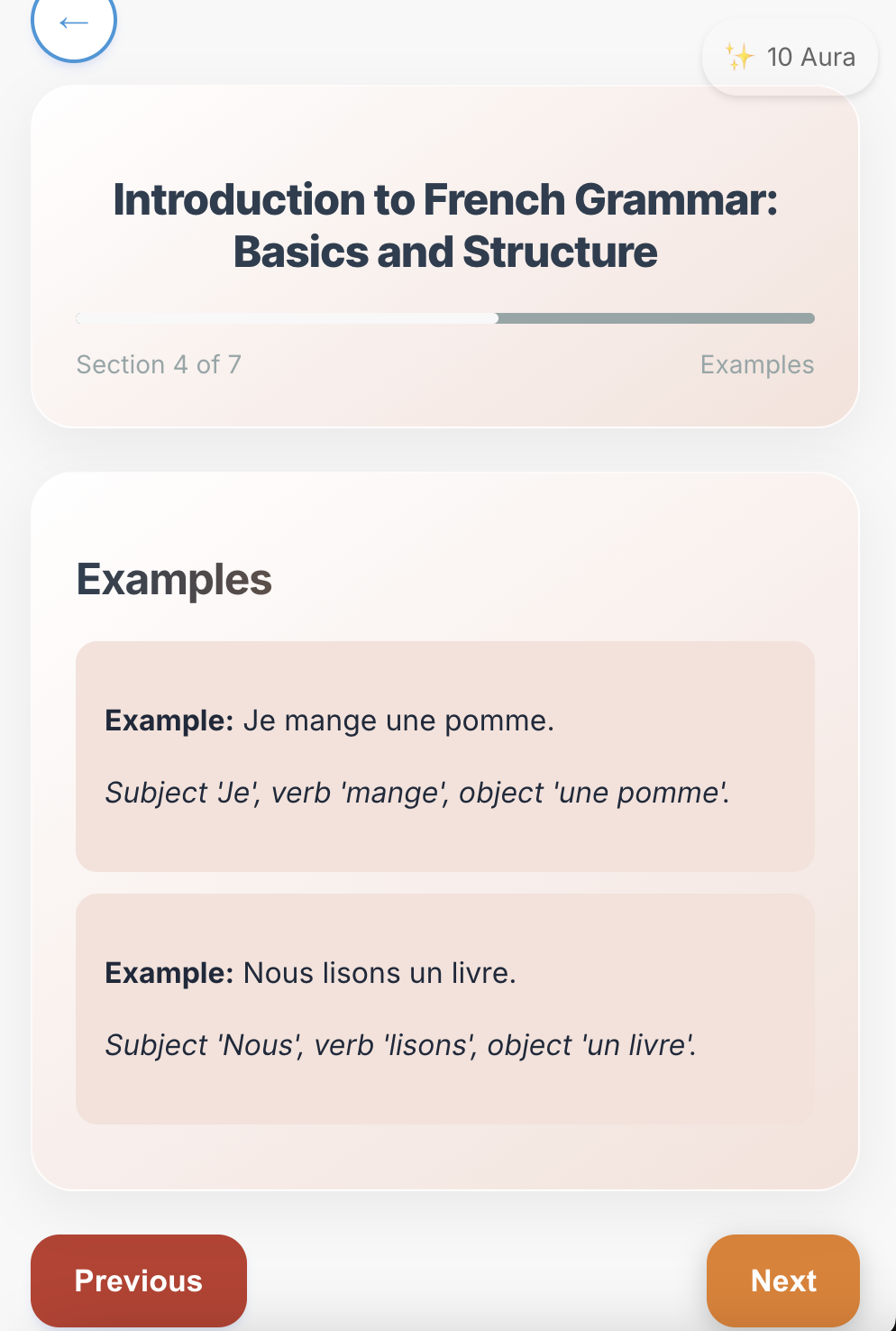This screenshot has height=1331, width=896.
Task: Click the bold 'Examples' section heading
Action: (x=174, y=579)
